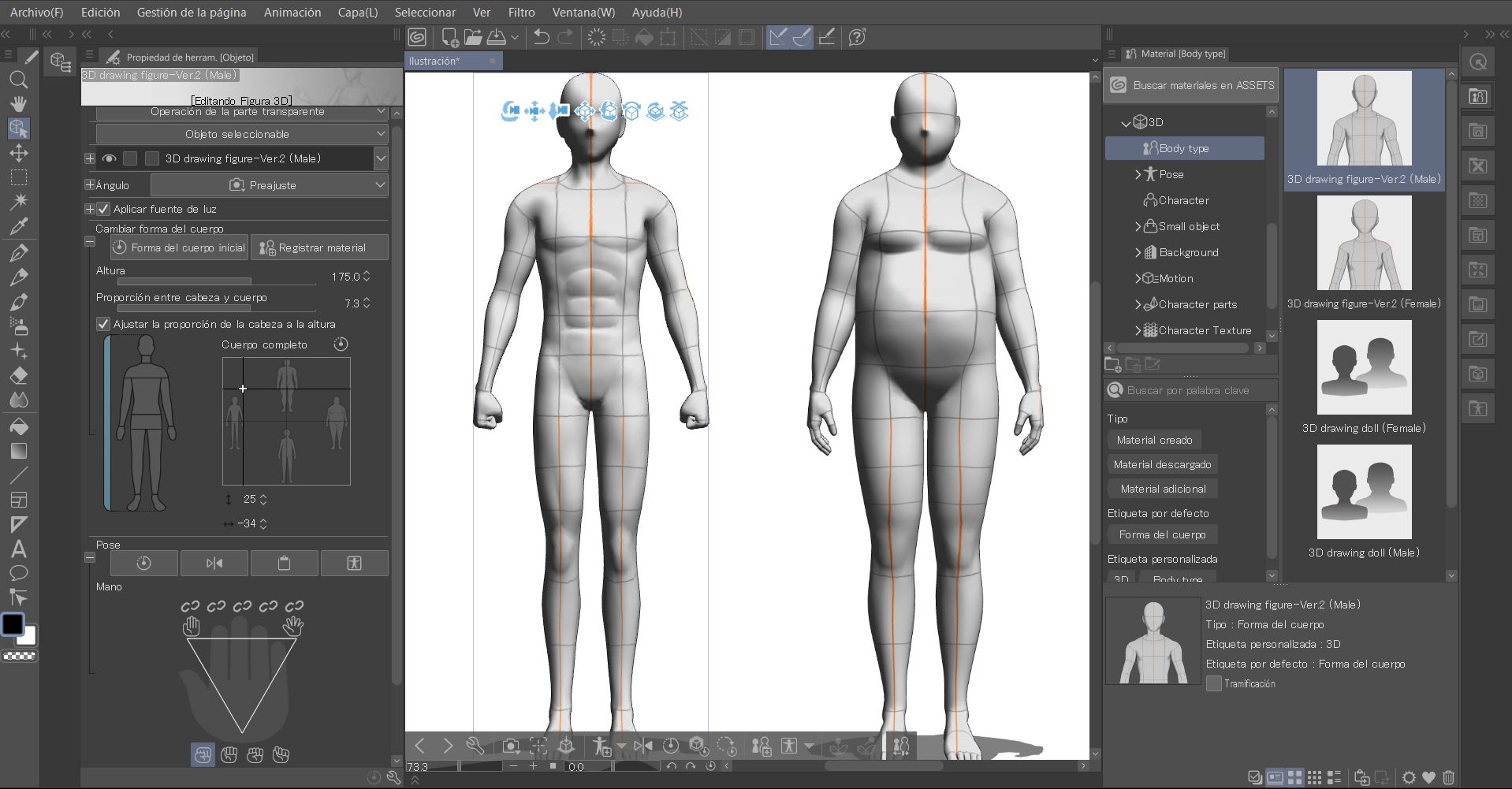This screenshot has height=789, width=1512.
Task: Open the Clip Studio icon in toolbar
Action: (417, 37)
